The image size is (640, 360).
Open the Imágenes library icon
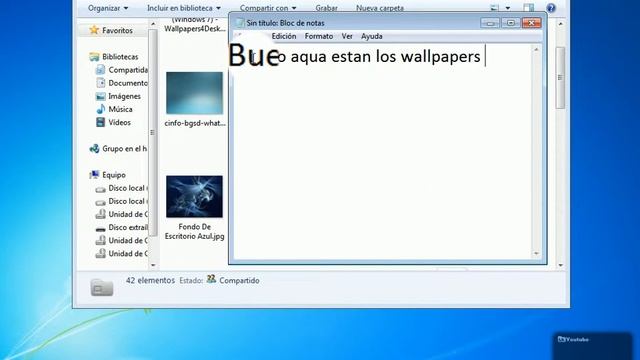click(100, 96)
